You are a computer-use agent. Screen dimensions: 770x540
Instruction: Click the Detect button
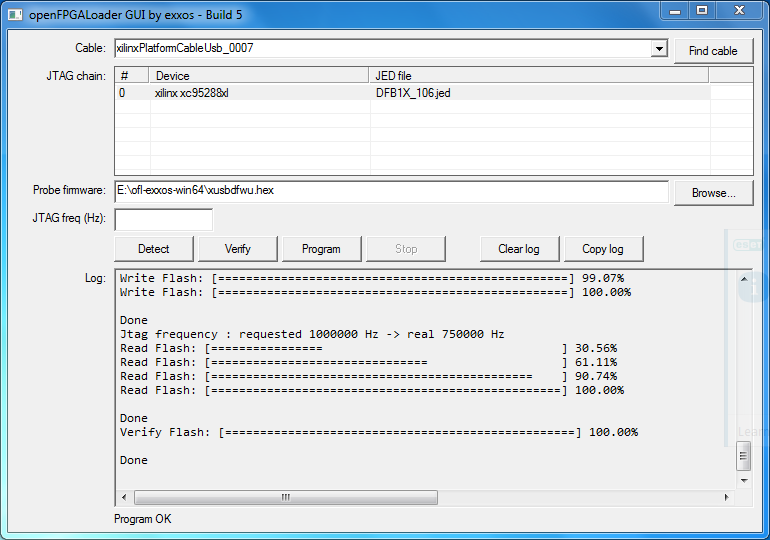pyautogui.click(x=154, y=249)
